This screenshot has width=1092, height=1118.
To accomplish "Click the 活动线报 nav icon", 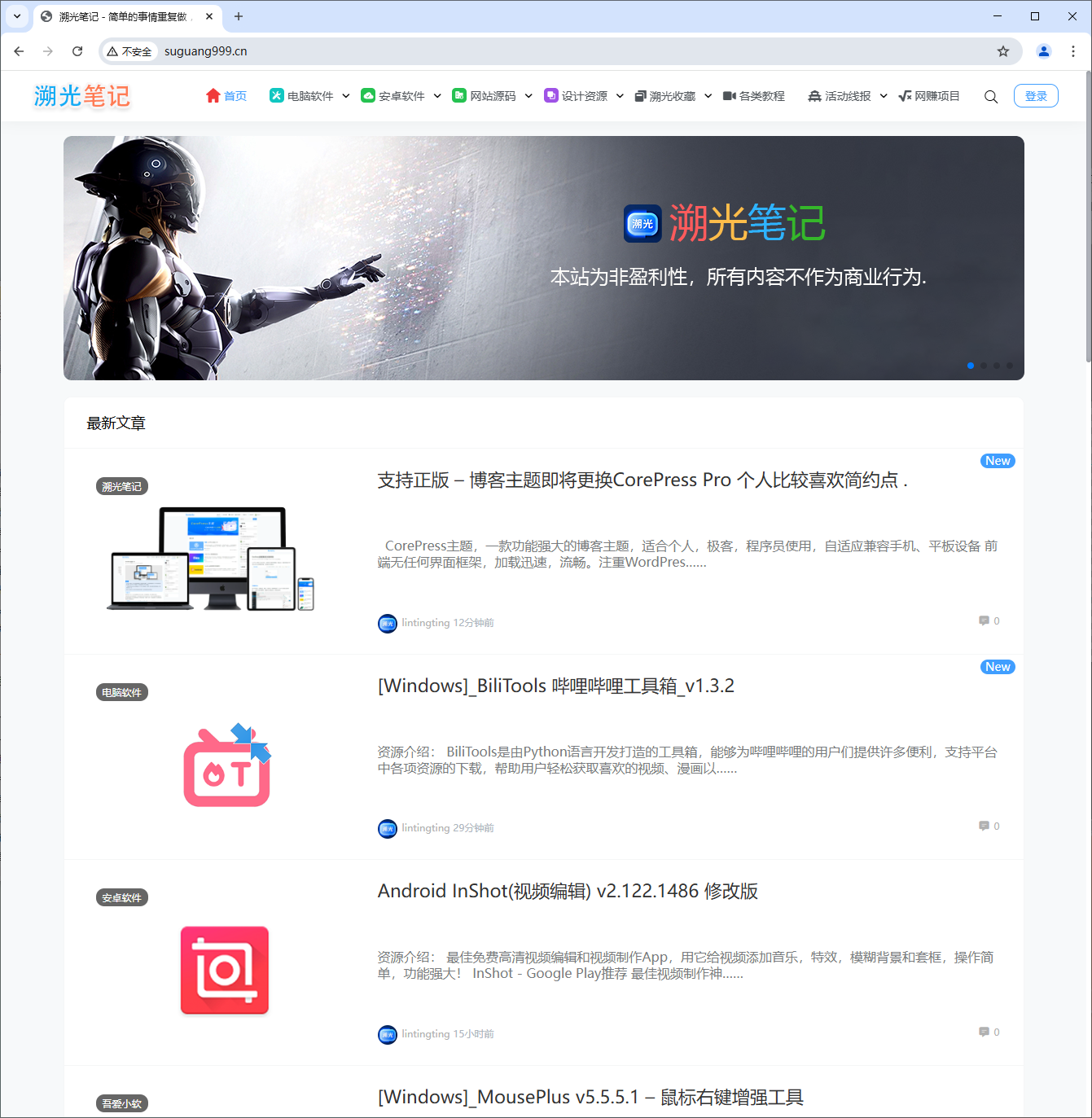I will click(x=814, y=96).
